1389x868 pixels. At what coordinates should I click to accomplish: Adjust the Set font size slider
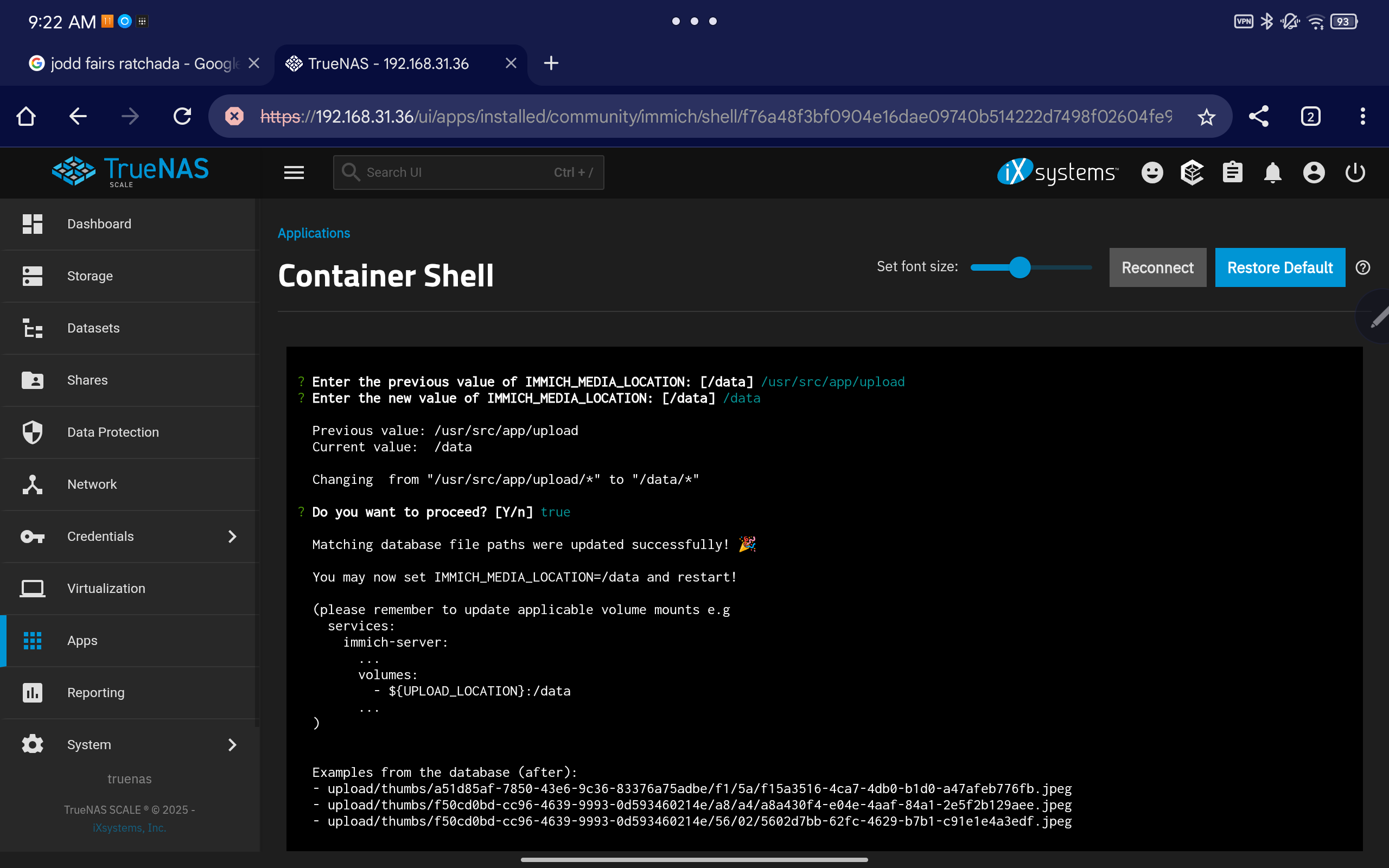tap(1021, 267)
